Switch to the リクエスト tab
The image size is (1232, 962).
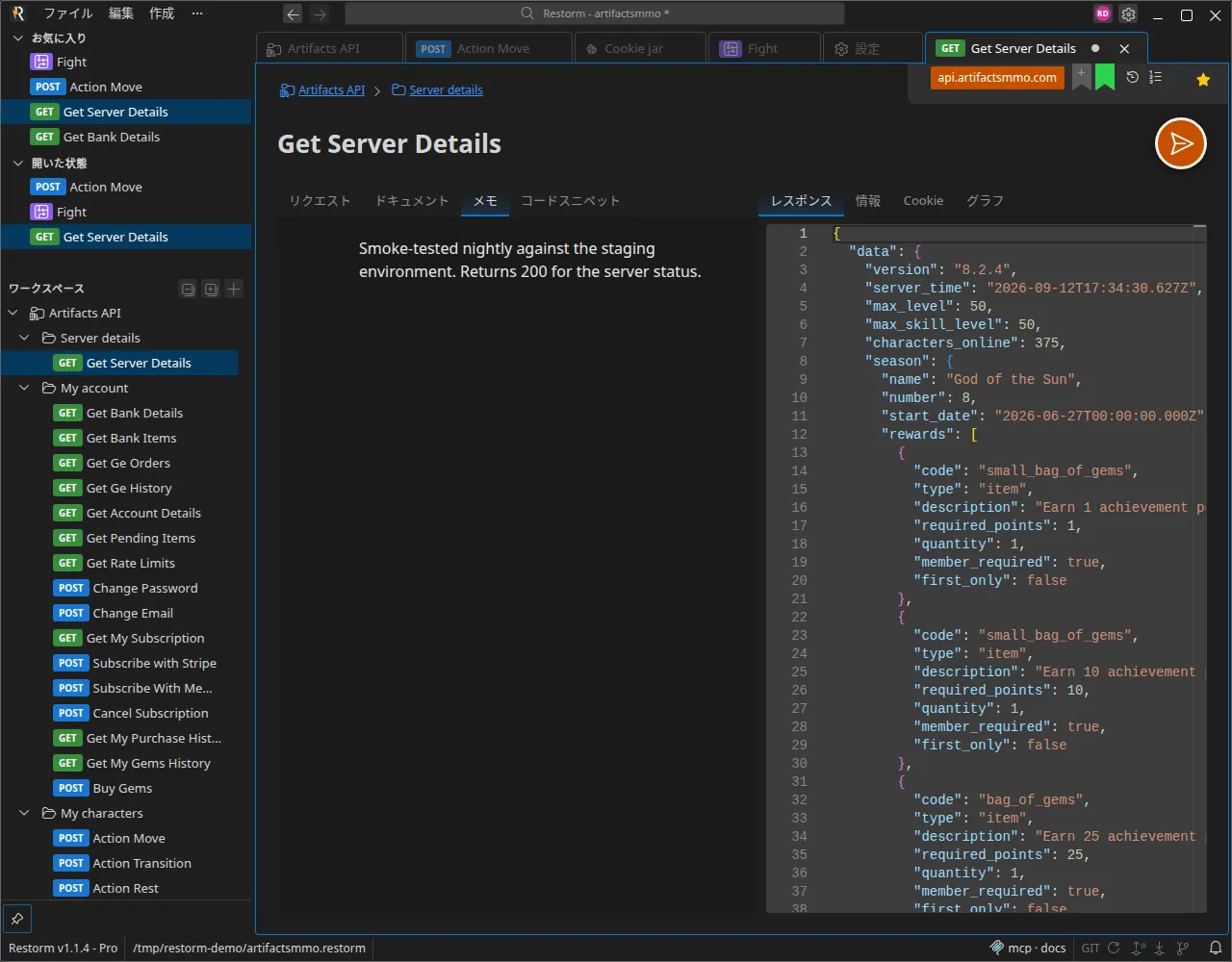tap(320, 200)
